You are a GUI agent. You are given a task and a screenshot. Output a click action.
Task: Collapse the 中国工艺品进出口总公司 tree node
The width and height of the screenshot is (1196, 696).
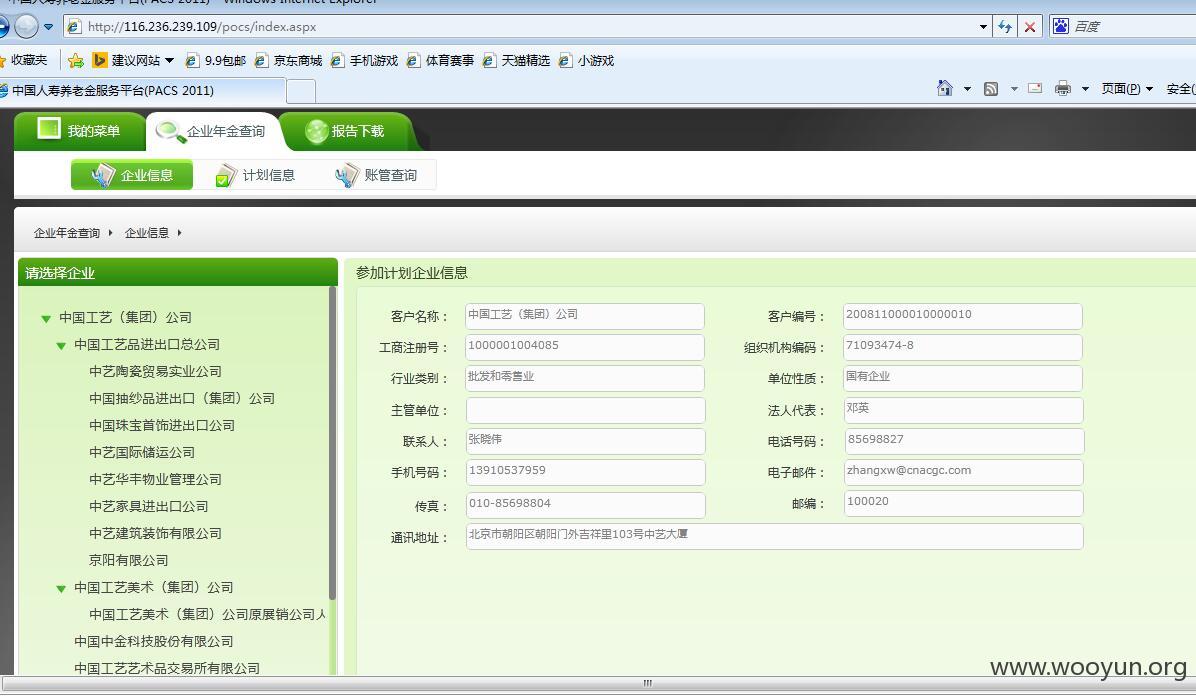[61, 346]
